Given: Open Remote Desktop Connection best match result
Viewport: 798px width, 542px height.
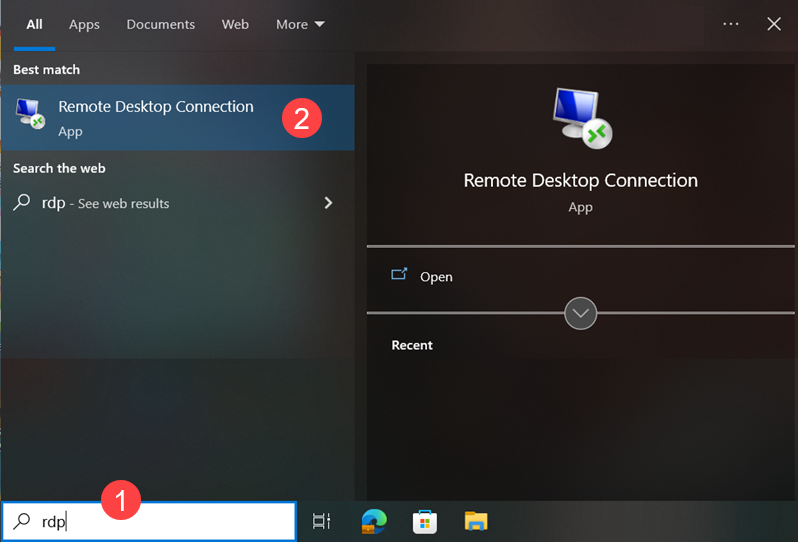Looking at the screenshot, I should click(178, 118).
